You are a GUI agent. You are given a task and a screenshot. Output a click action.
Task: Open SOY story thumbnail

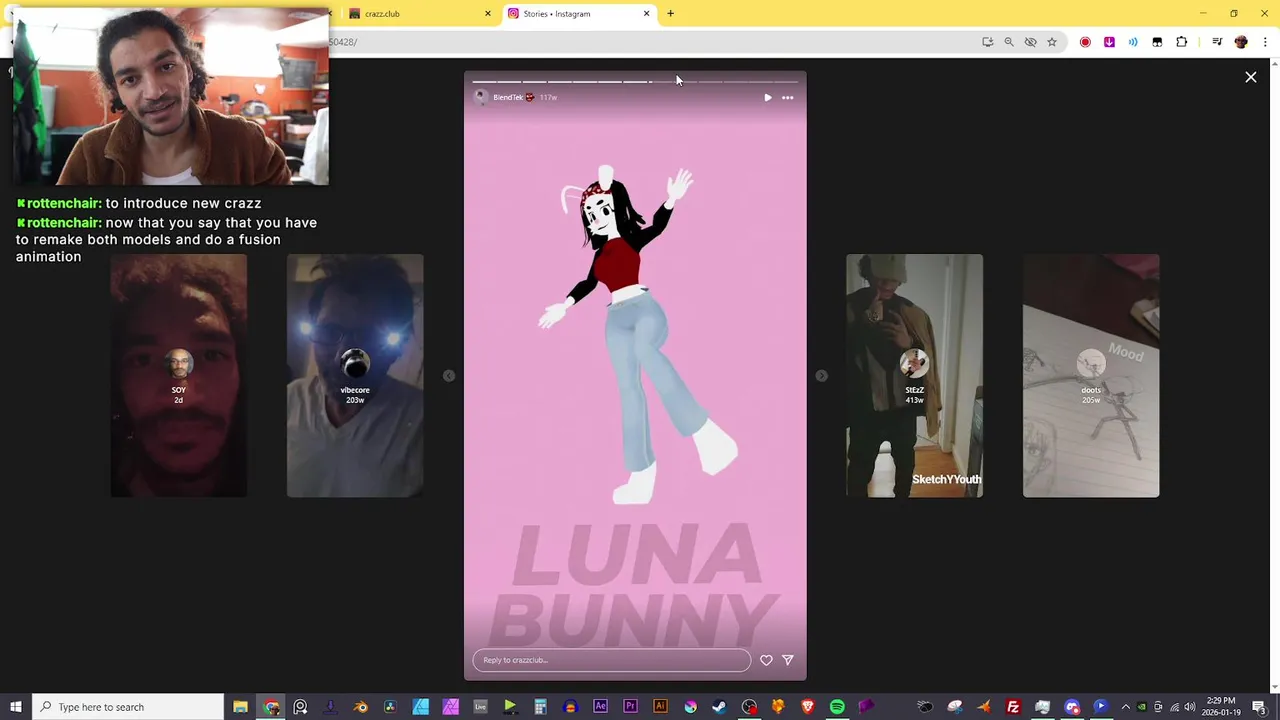[x=178, y=375]
